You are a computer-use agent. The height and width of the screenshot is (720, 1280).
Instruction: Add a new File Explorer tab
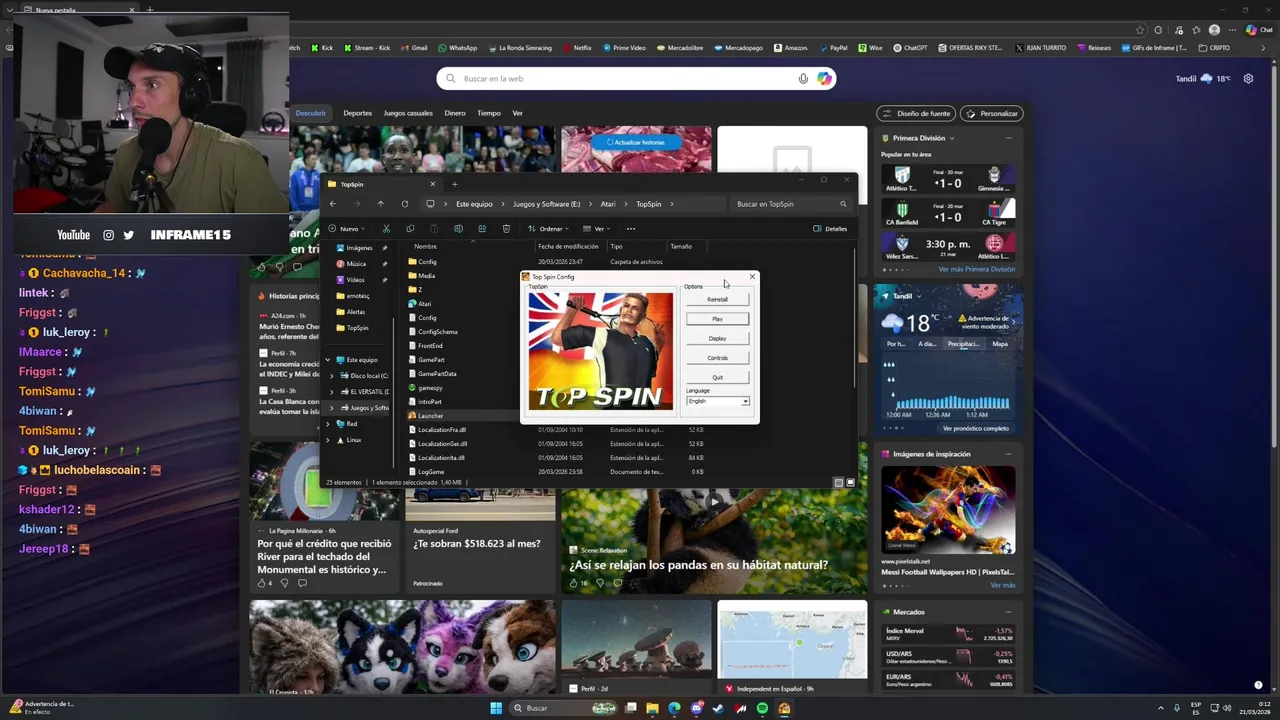[454, 184]
